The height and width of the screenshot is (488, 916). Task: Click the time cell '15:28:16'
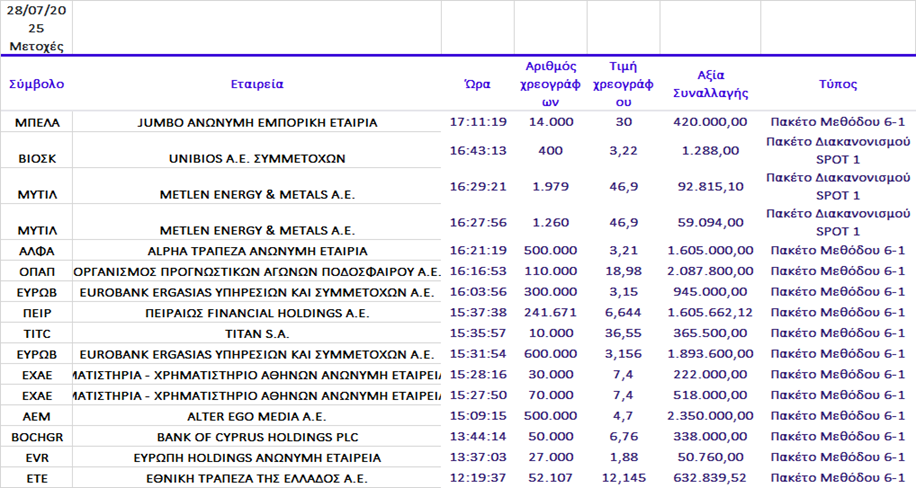tap(478, 375)
